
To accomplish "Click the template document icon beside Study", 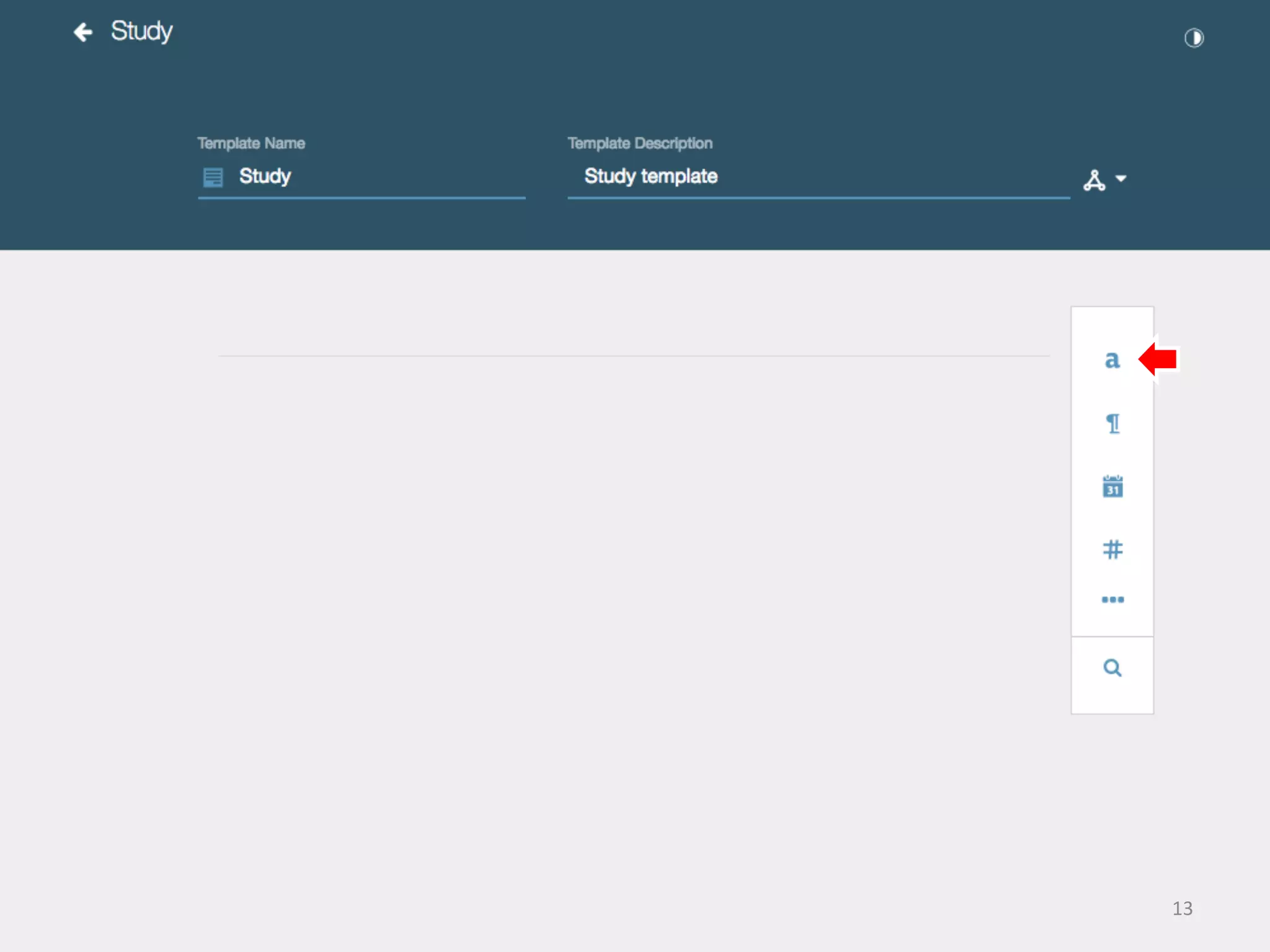I will 213,177.
